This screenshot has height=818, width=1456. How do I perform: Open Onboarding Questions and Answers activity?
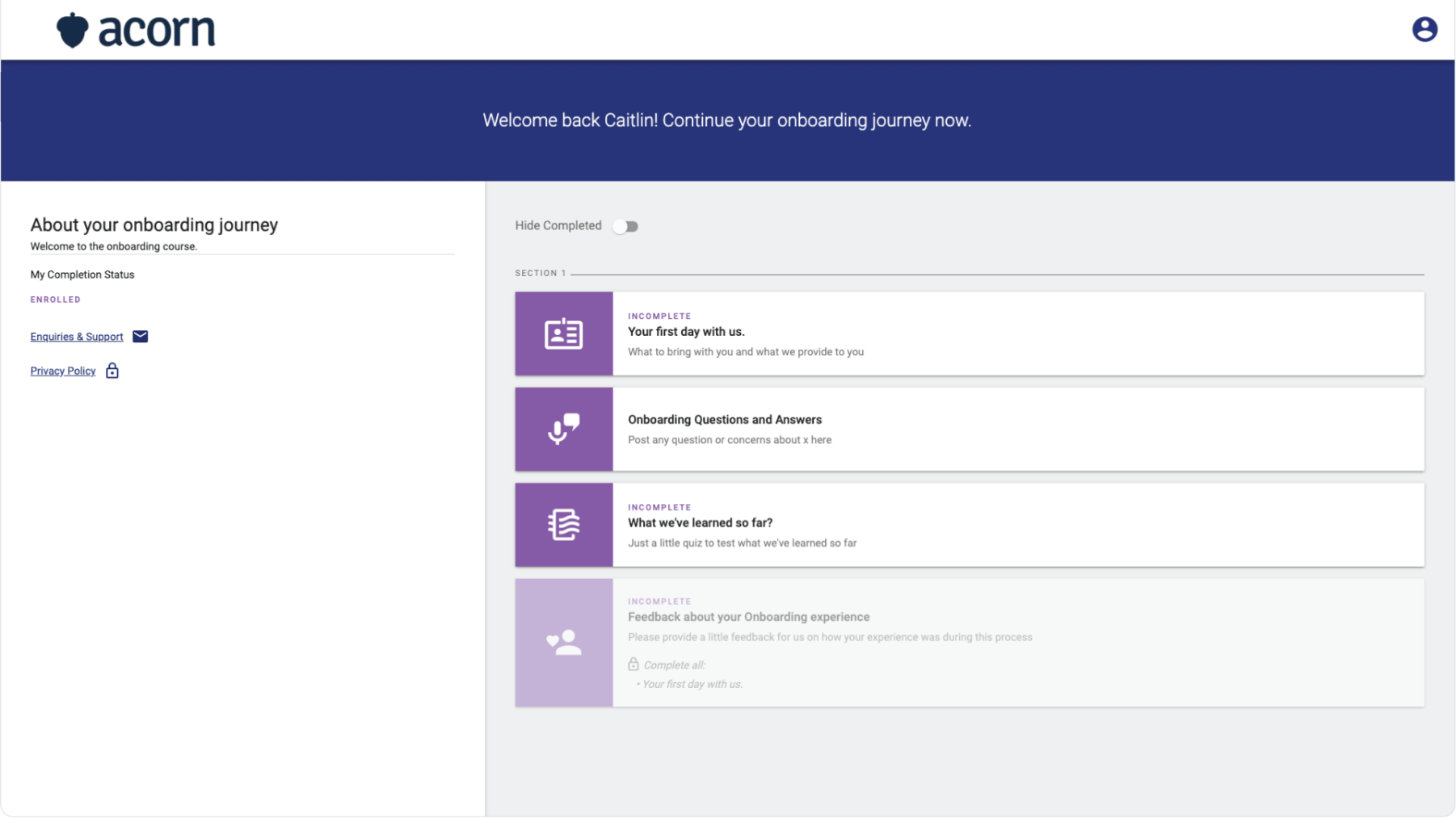click(x=724, y=420)
